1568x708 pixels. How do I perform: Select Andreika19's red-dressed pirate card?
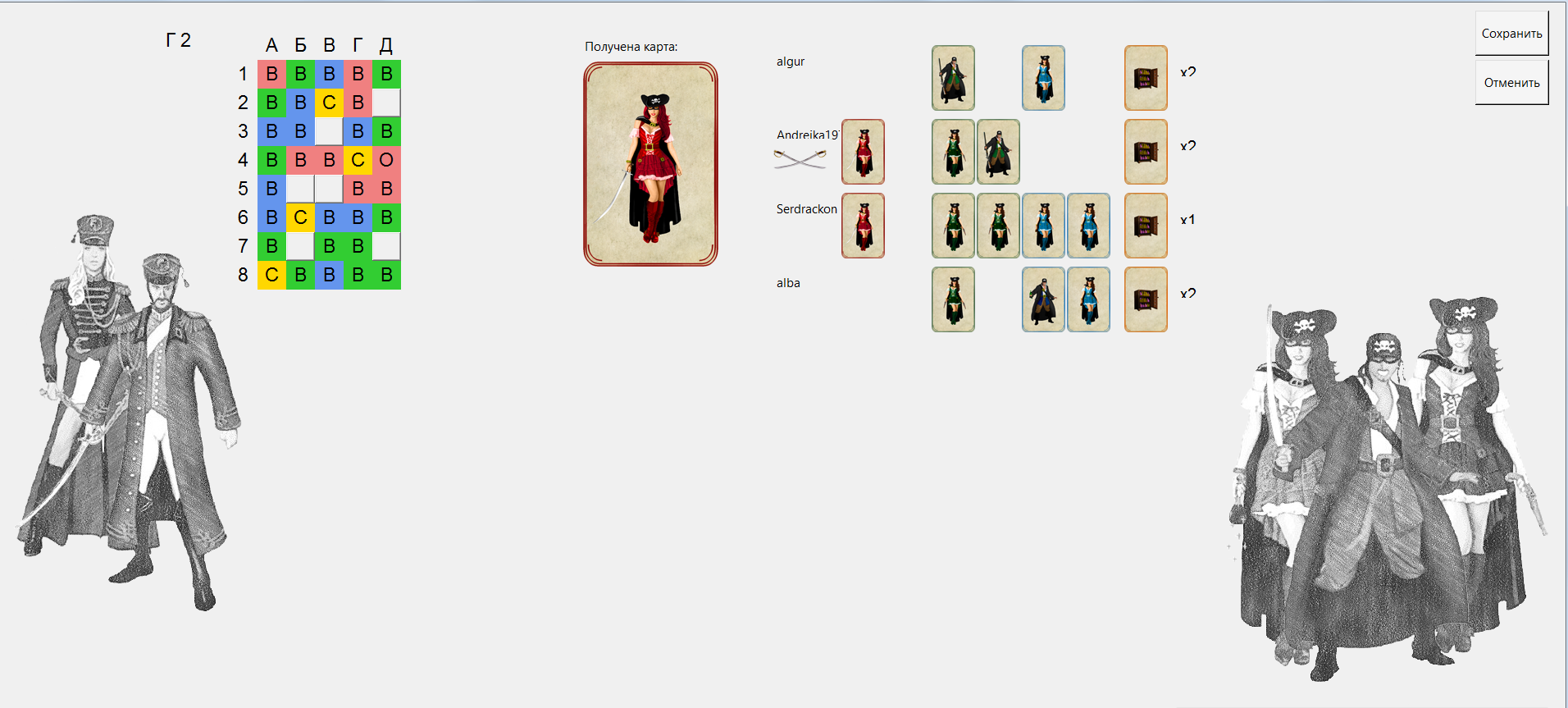[x=863, y=152]
